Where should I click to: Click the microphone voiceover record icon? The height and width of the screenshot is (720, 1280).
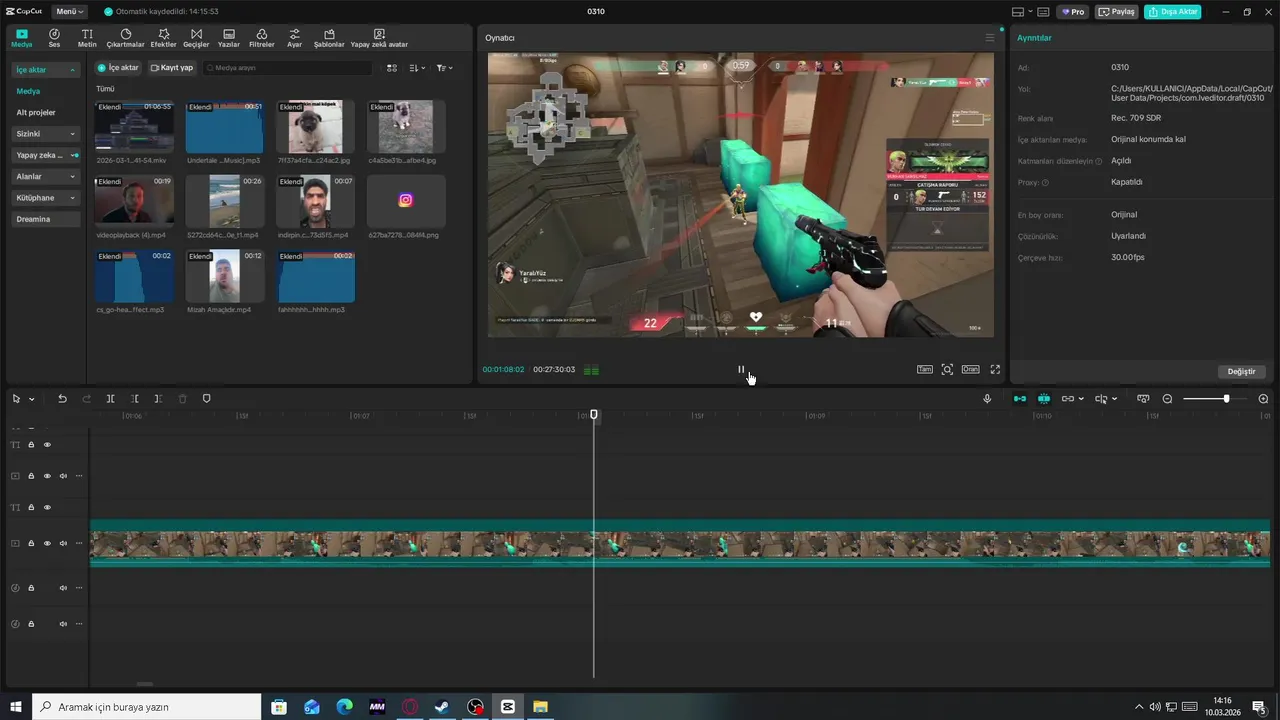click(987, 399)
